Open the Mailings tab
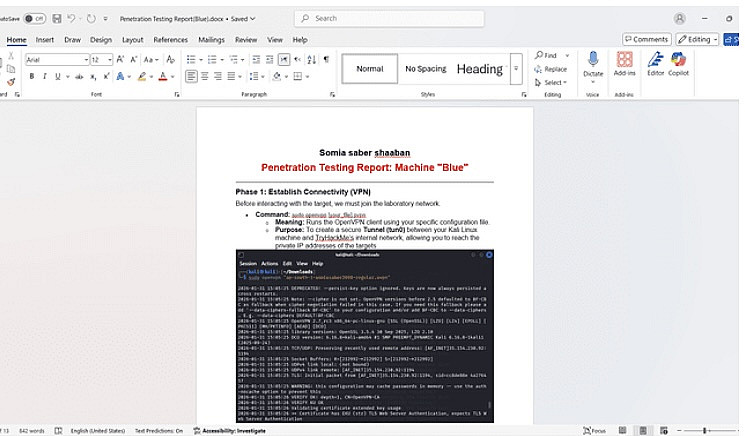Screen dimensions: 745x436 (x=211, y=40)
